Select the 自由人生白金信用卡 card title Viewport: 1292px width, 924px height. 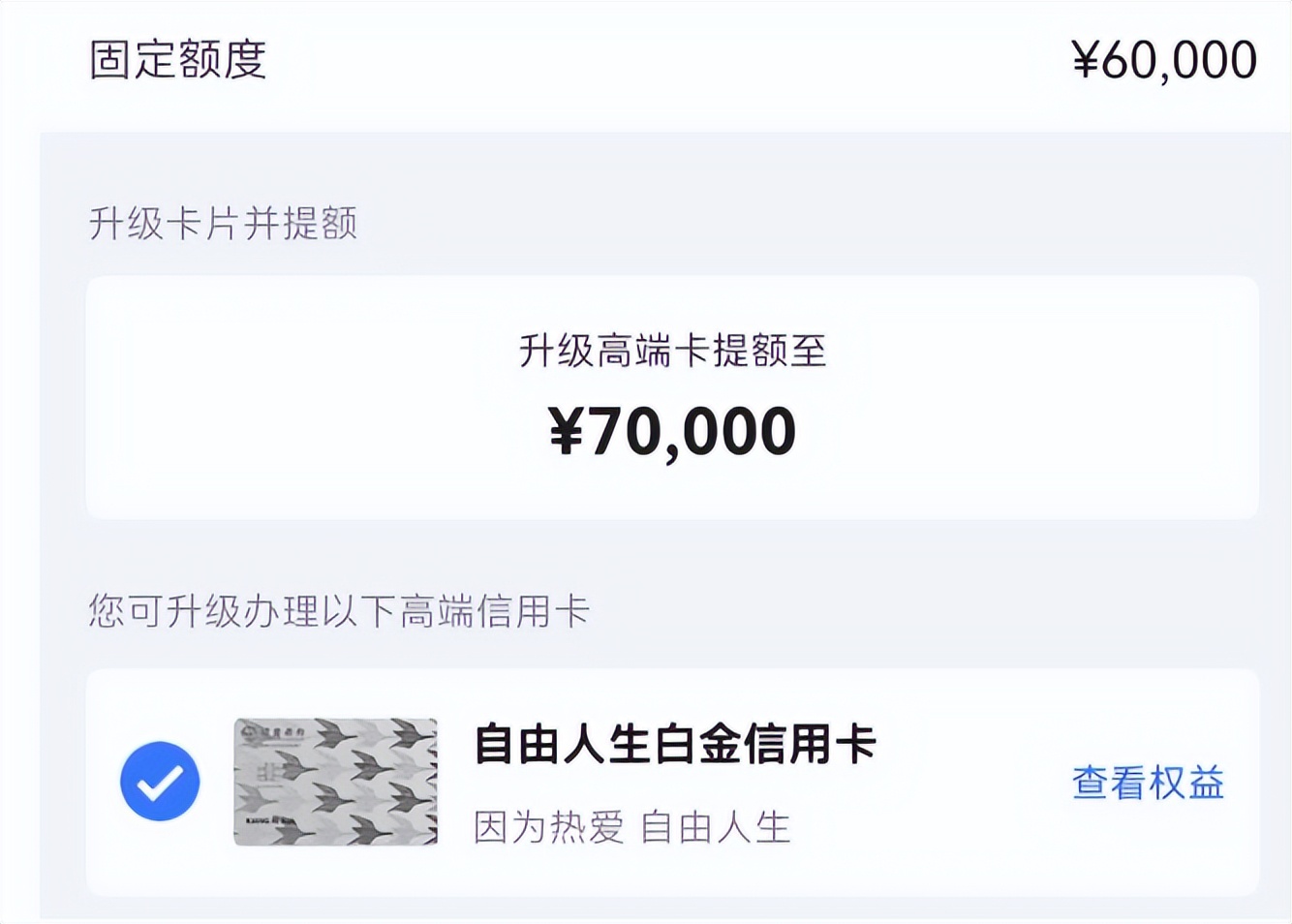pos(674,745)
